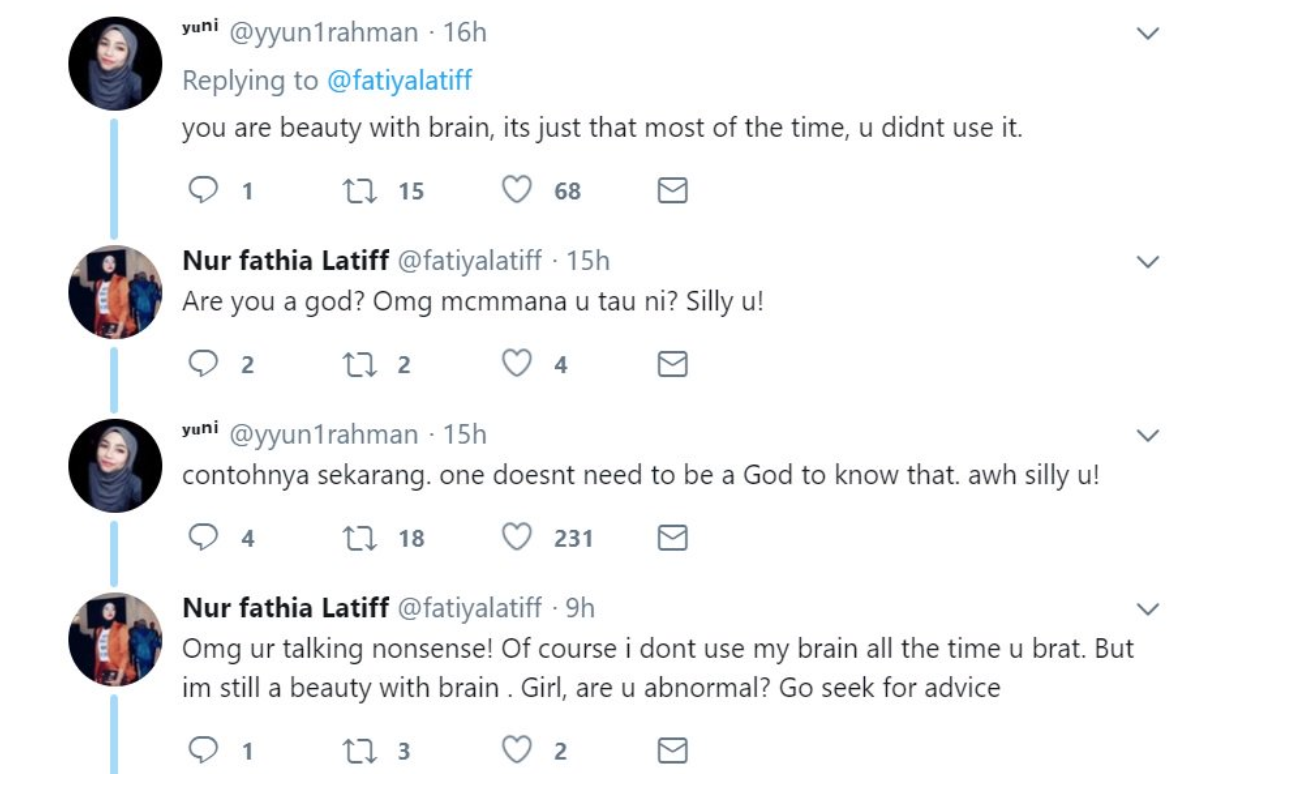
Task: Like the tweet with 231 likes
Action: pos(516,538)
